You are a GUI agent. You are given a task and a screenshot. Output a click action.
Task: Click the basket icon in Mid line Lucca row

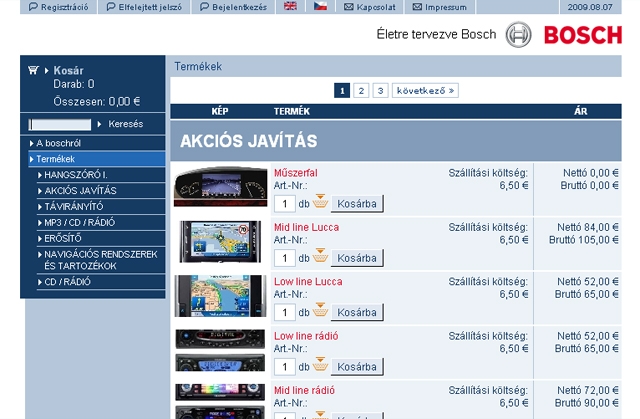pos(320,255)
